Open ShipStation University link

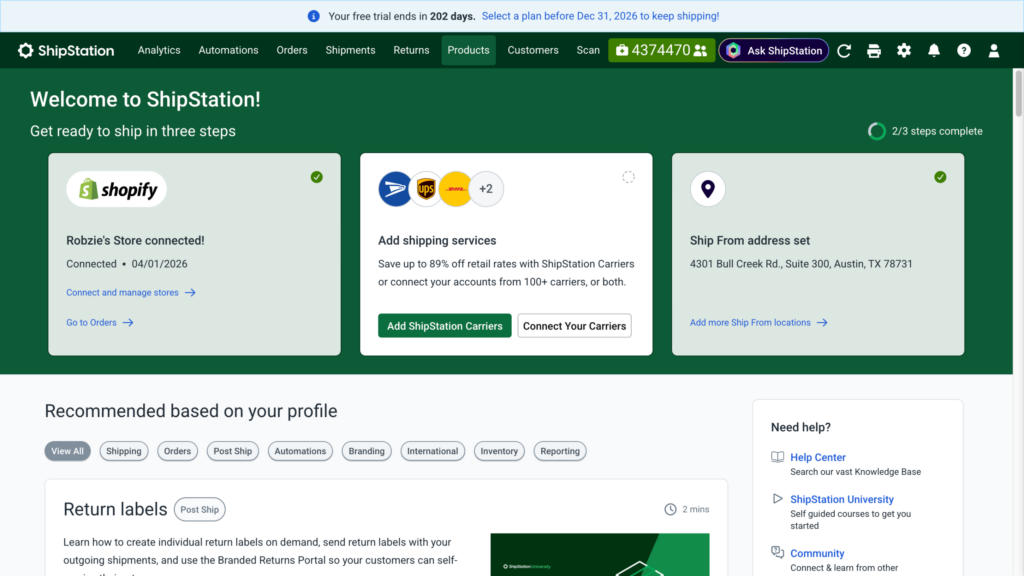[842, 499]
